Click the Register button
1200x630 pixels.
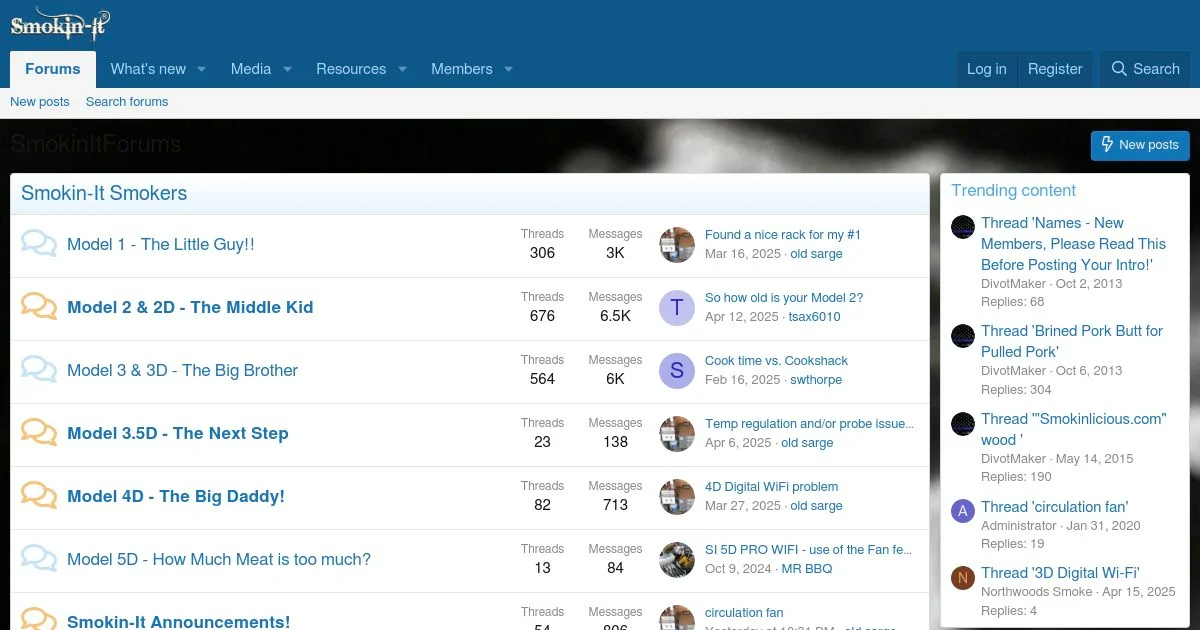point(1055,69)
